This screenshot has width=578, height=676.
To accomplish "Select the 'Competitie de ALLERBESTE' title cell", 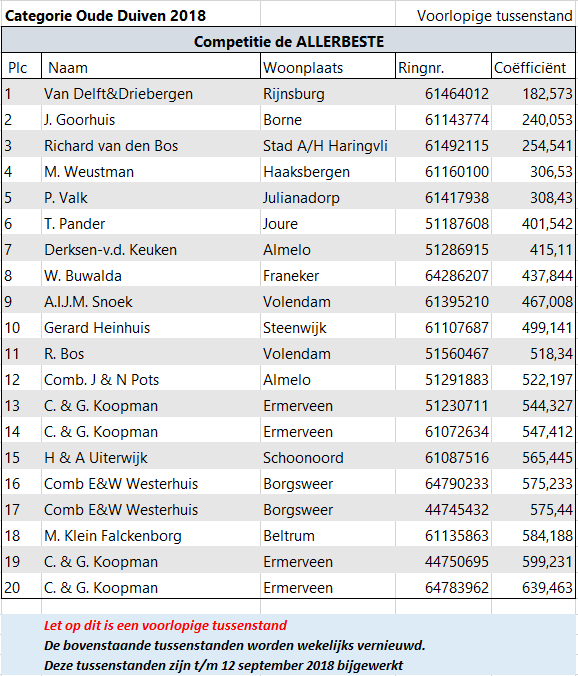I will pos(289,41).
